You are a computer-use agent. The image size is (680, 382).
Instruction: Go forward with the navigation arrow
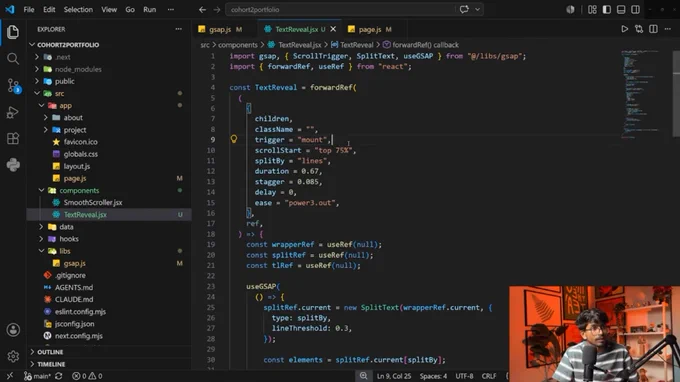217,10
